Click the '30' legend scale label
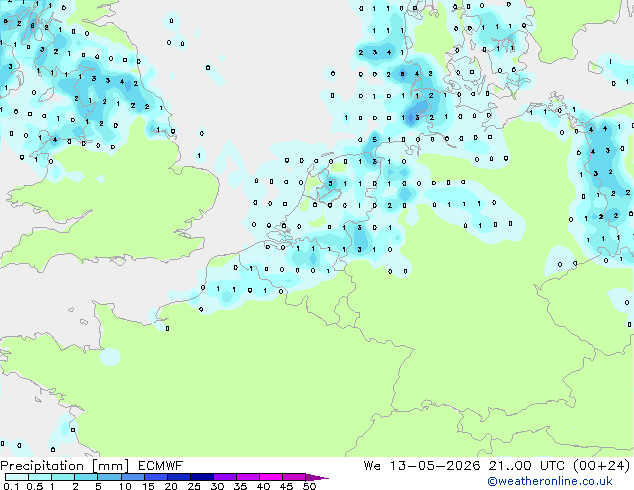 217,486
